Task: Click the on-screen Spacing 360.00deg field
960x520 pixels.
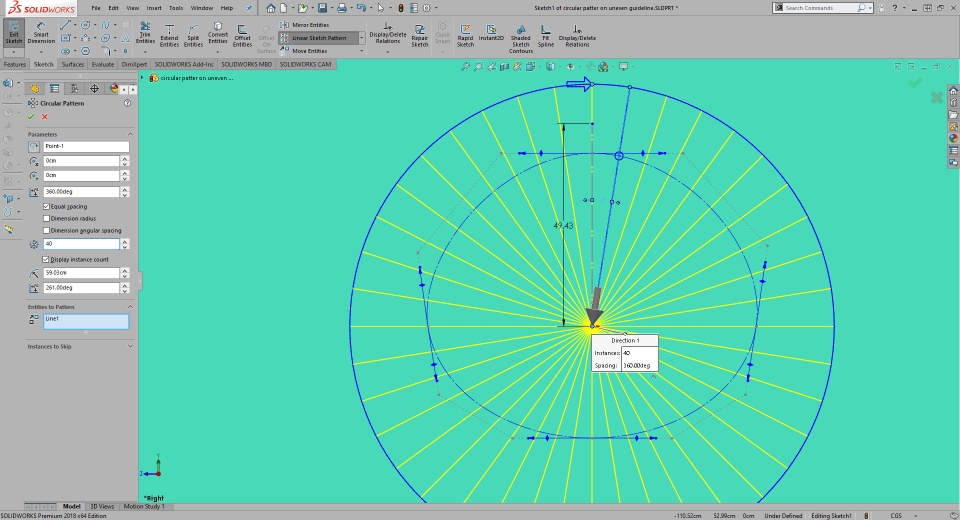Action: click(x=639, y=366)
